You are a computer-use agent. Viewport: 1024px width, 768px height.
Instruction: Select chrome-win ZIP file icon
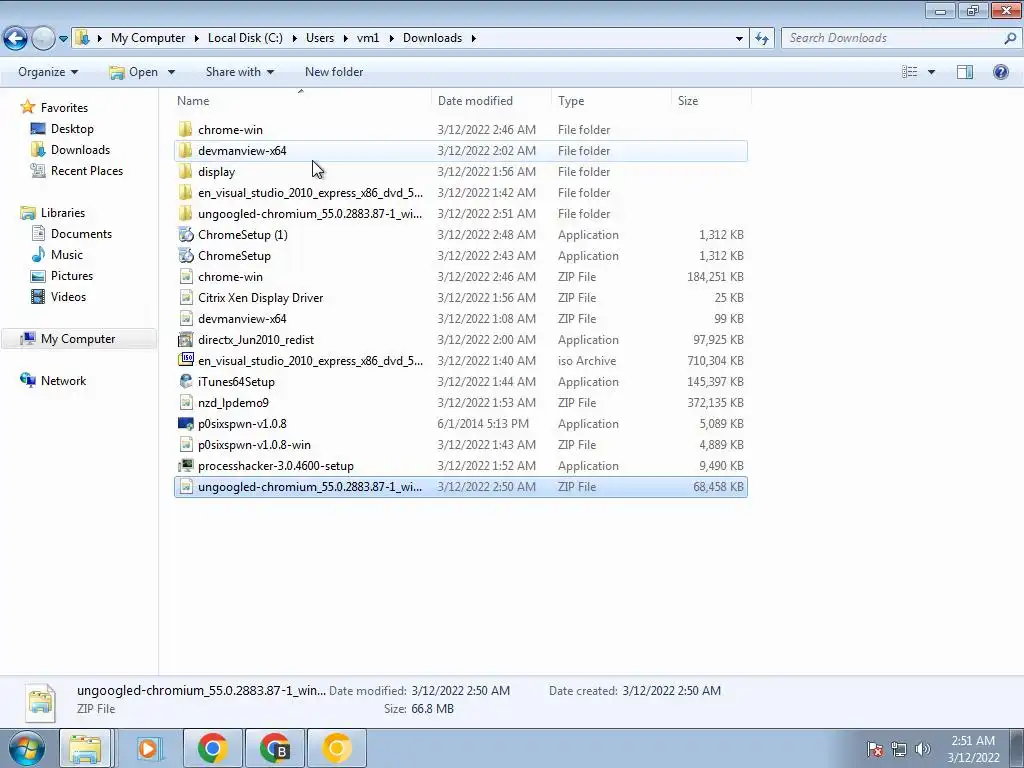click(x=186, y=276)
